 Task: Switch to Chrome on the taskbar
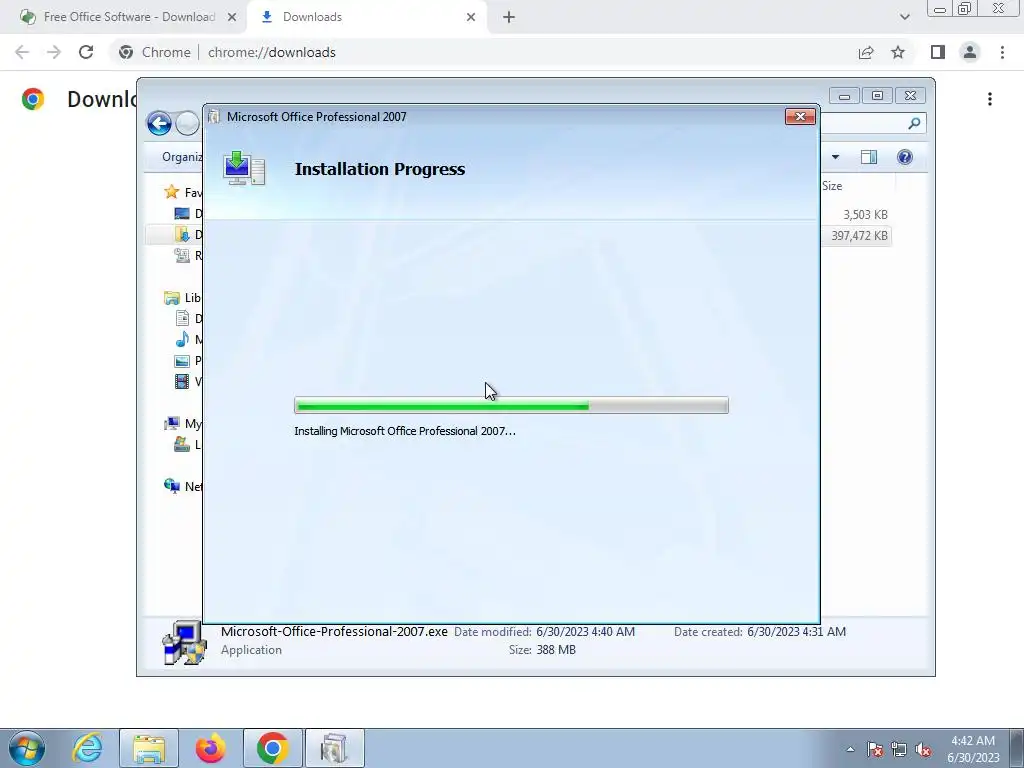(x=272, y=748)
